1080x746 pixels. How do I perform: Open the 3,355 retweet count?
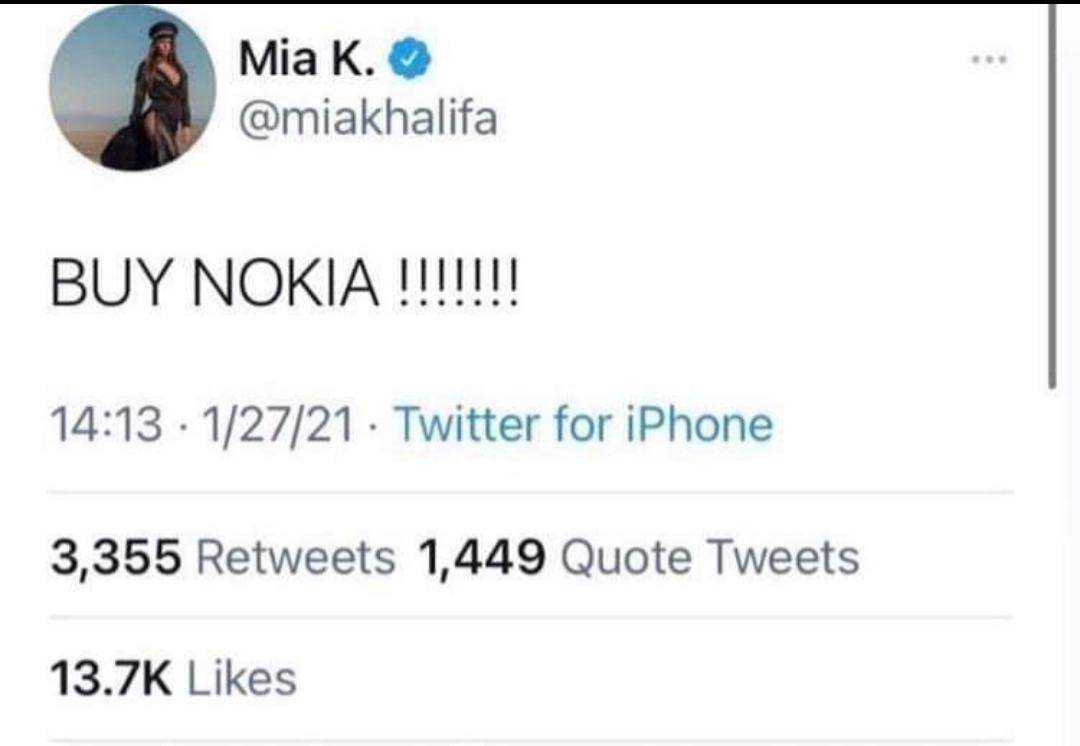(x=116, y=557)
